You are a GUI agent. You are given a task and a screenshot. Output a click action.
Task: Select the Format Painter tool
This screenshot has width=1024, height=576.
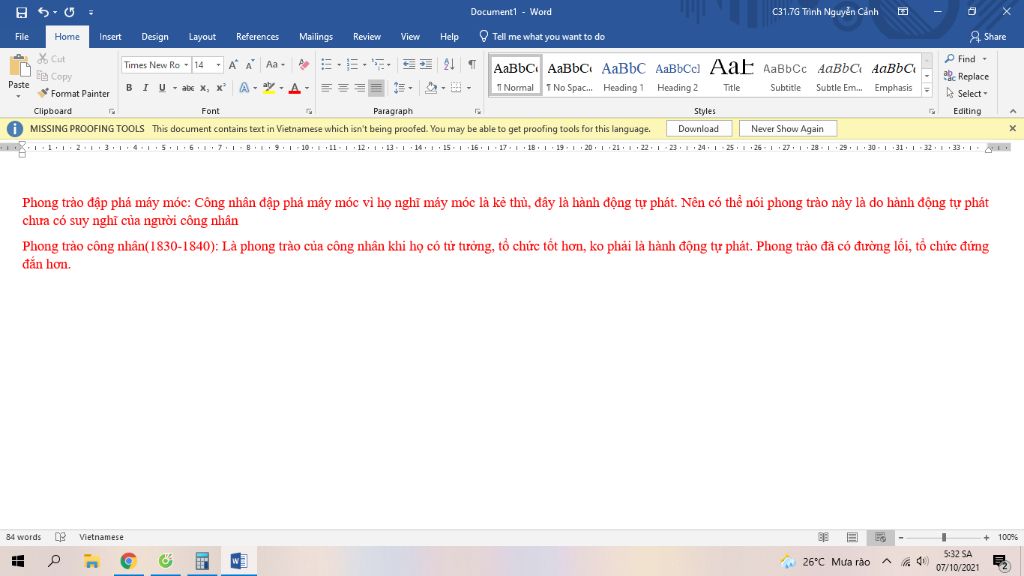point(74,93)
